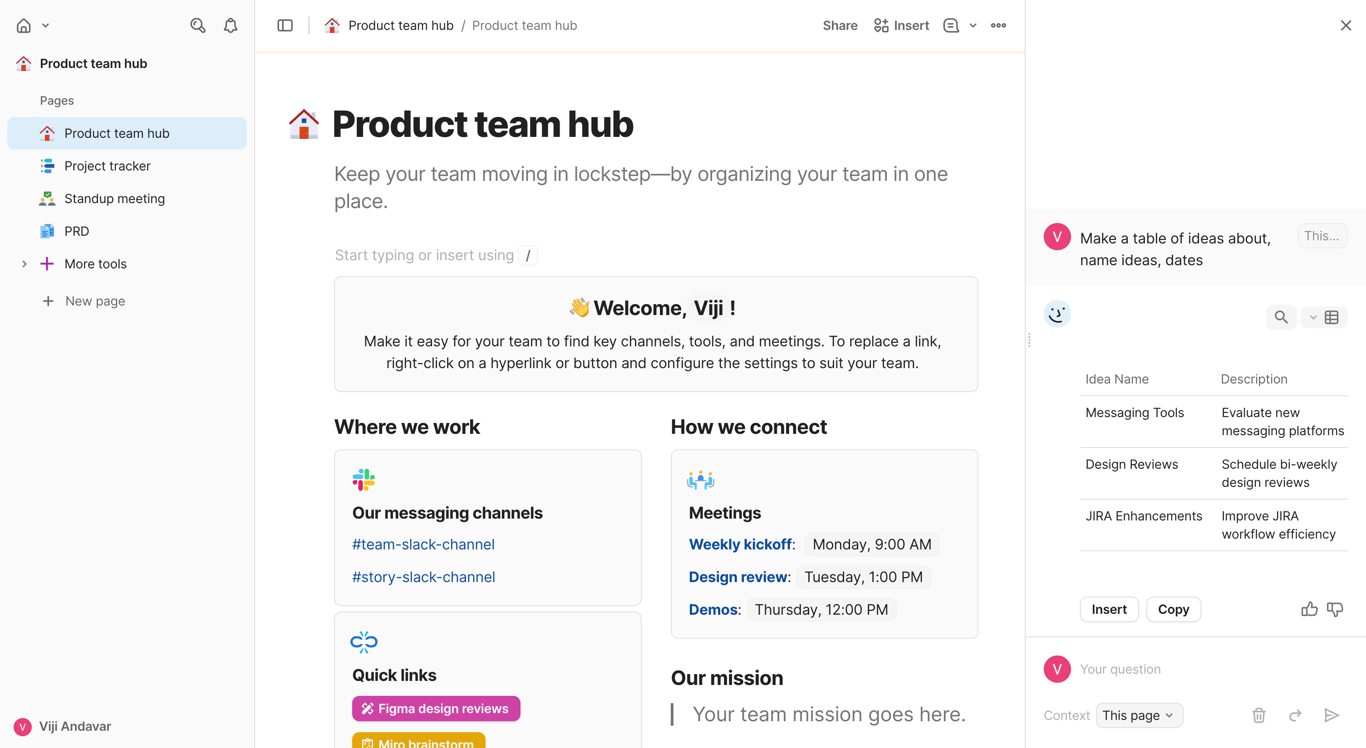
Task: Open the comments icon in header
Action: tap(951, 26)
